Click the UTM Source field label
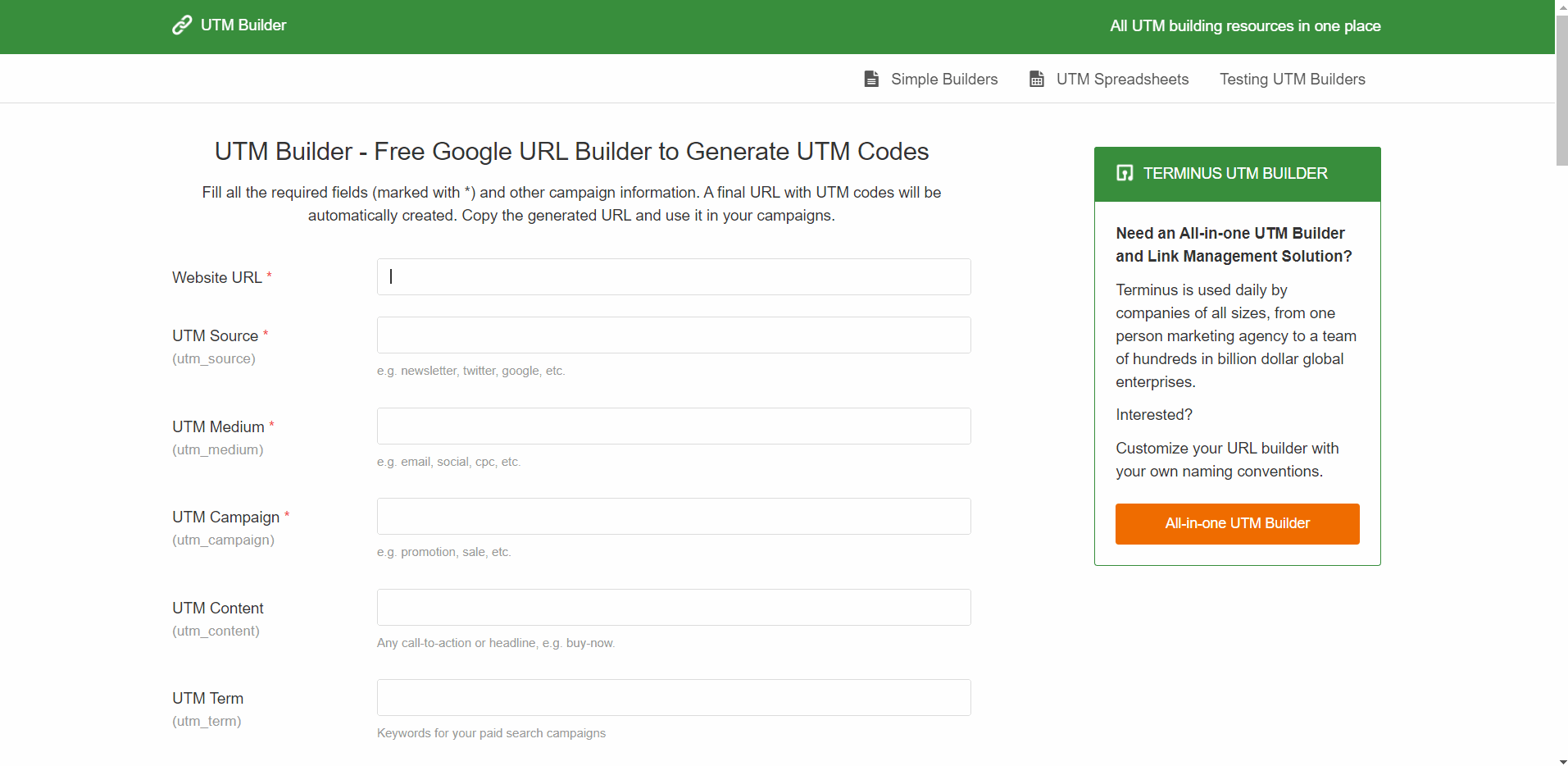This screenshot has width=1568, height=766. pos(215,335)
